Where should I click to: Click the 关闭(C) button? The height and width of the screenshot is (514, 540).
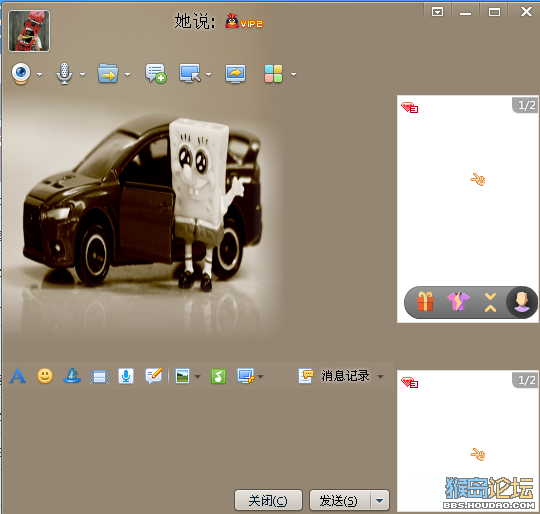(x=268, y=500)
